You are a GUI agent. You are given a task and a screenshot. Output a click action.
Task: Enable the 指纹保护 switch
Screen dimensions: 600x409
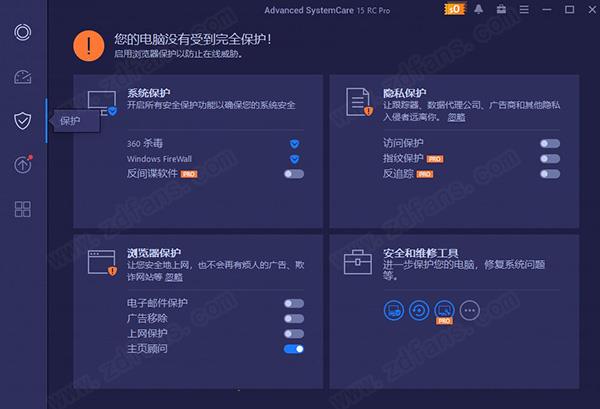pyautogui.click(x=550, y=158)
